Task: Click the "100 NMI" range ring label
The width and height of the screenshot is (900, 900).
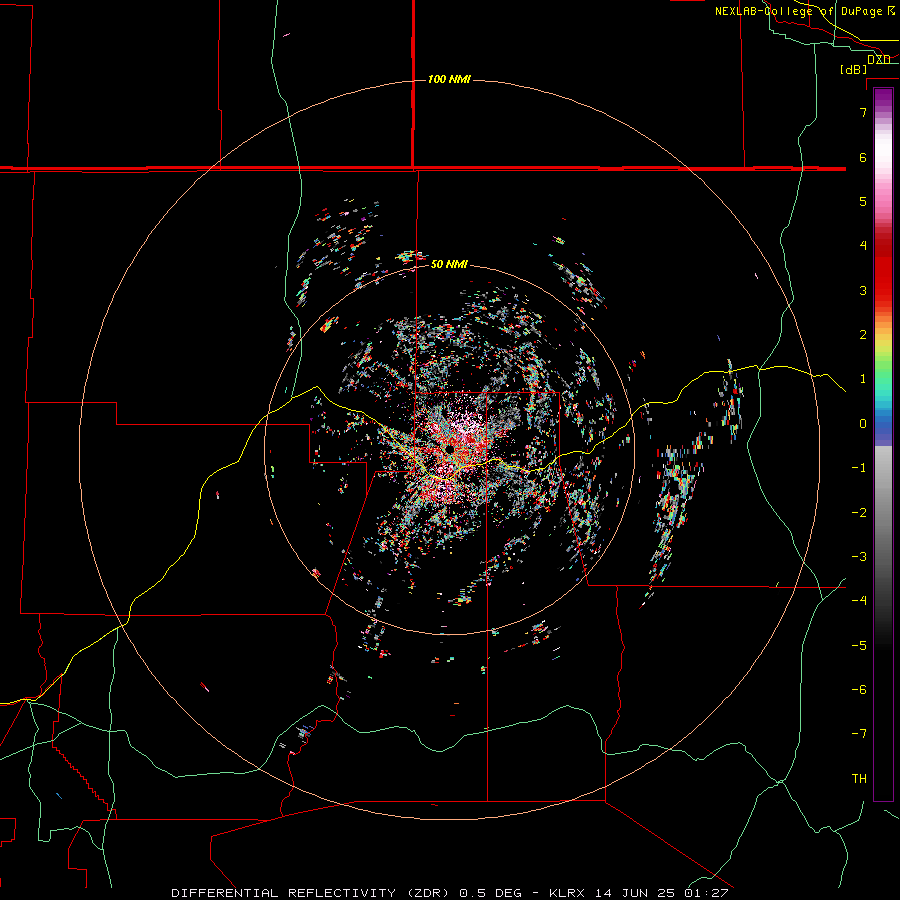Action: tap(449, 79)
